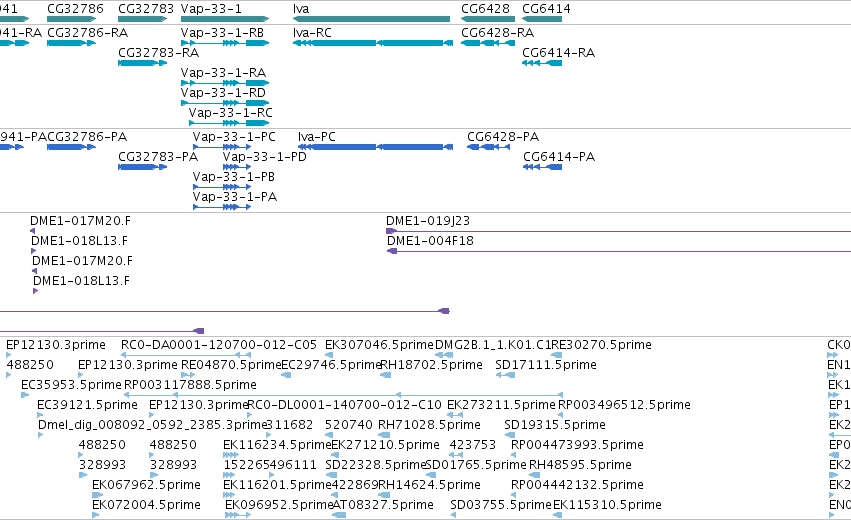Click EST RC0-DA0001-120700-012-C05
Image resolution: width=851 pixels, height=520 pixels.
click(x=219, y=345)
